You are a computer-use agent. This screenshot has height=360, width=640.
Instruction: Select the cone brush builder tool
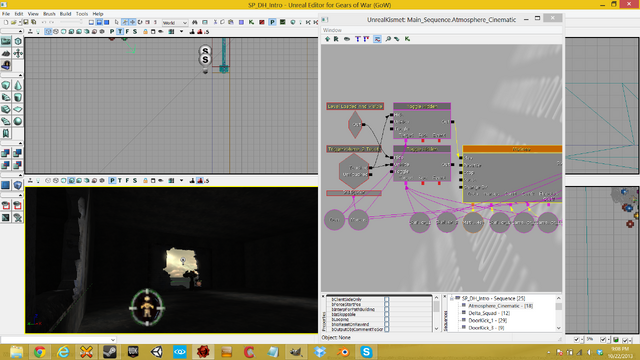pos(18,85)
